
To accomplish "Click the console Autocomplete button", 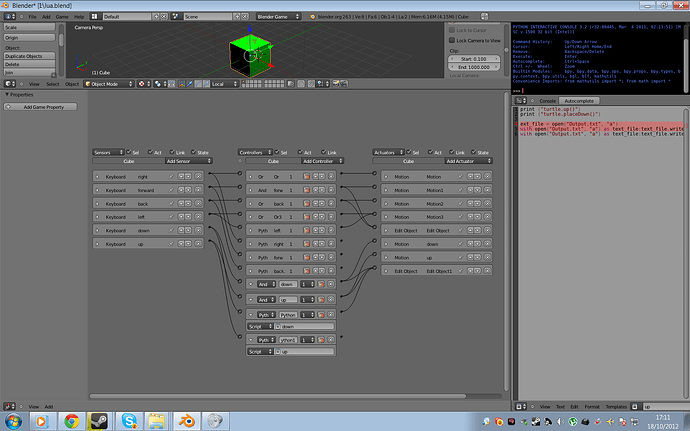I will [579, 100].
